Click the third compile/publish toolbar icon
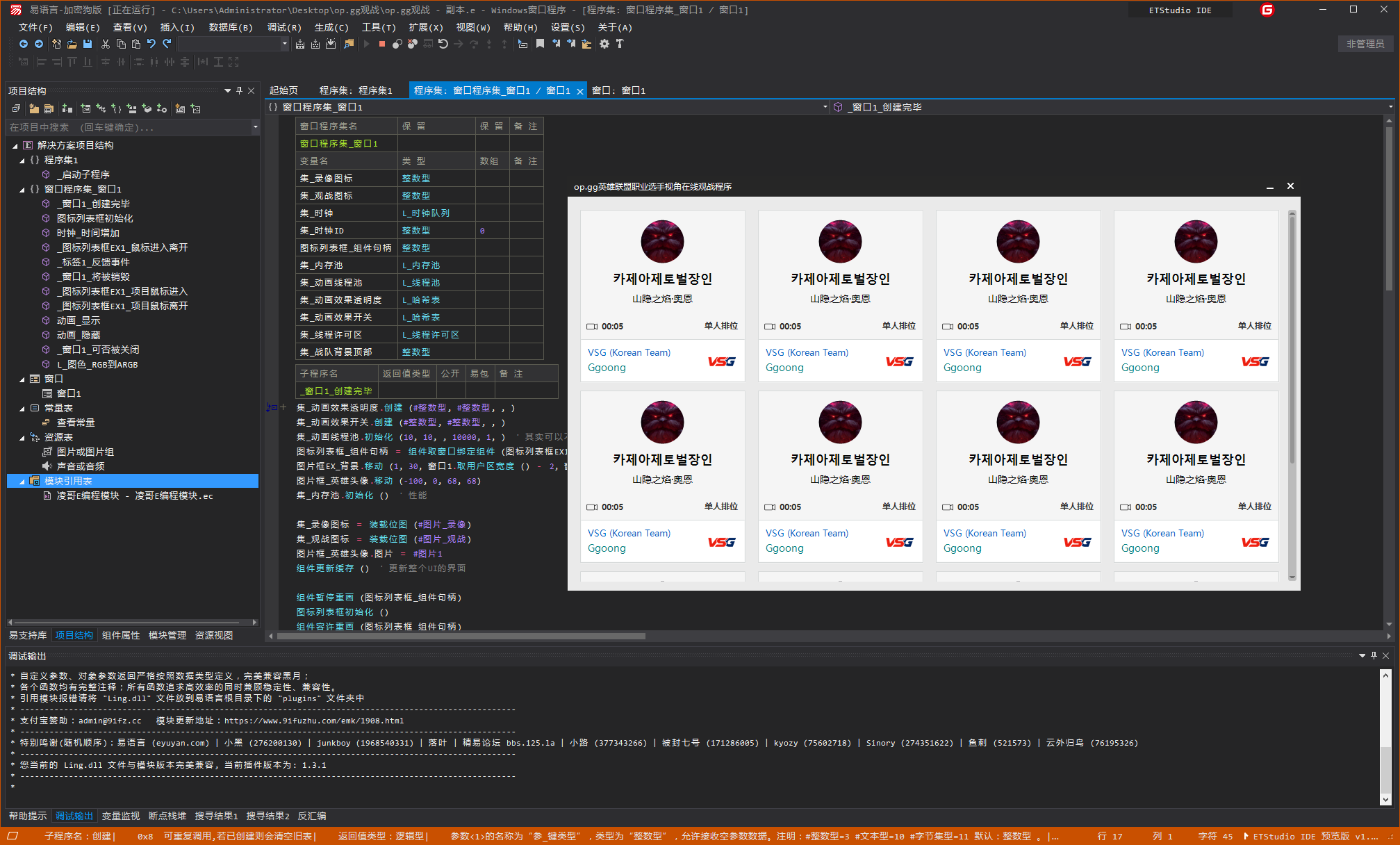 click(x=331, y=44)
